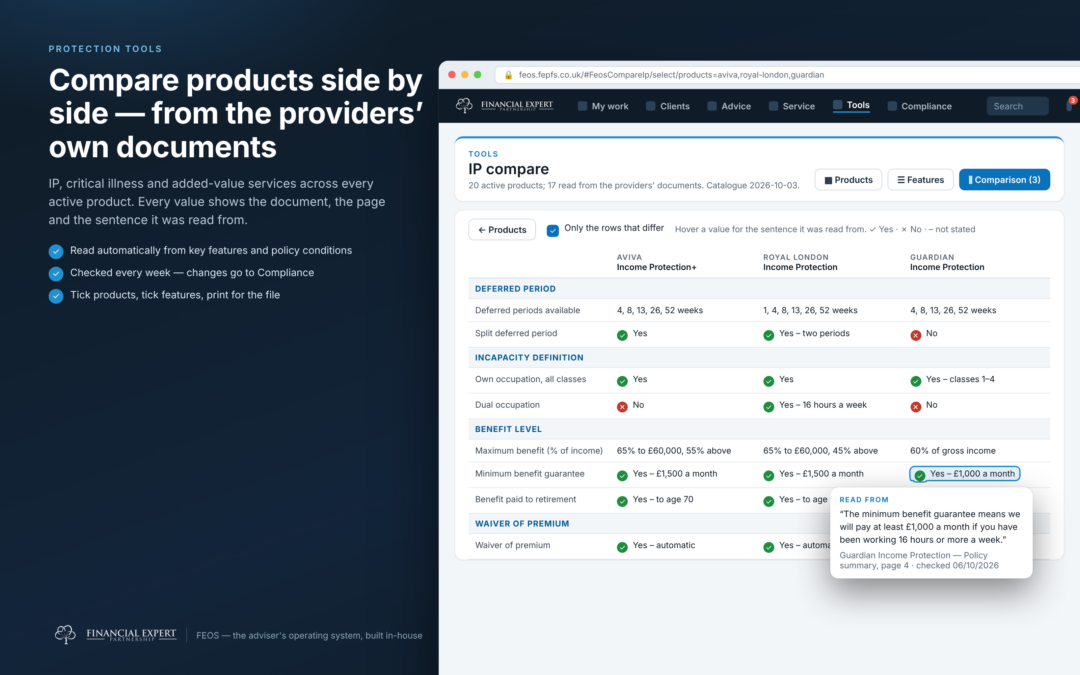Click 'BENEFIT LEVEL' section heading
This screenshot has height=675, width=1080.
click(x=508, y=429)
